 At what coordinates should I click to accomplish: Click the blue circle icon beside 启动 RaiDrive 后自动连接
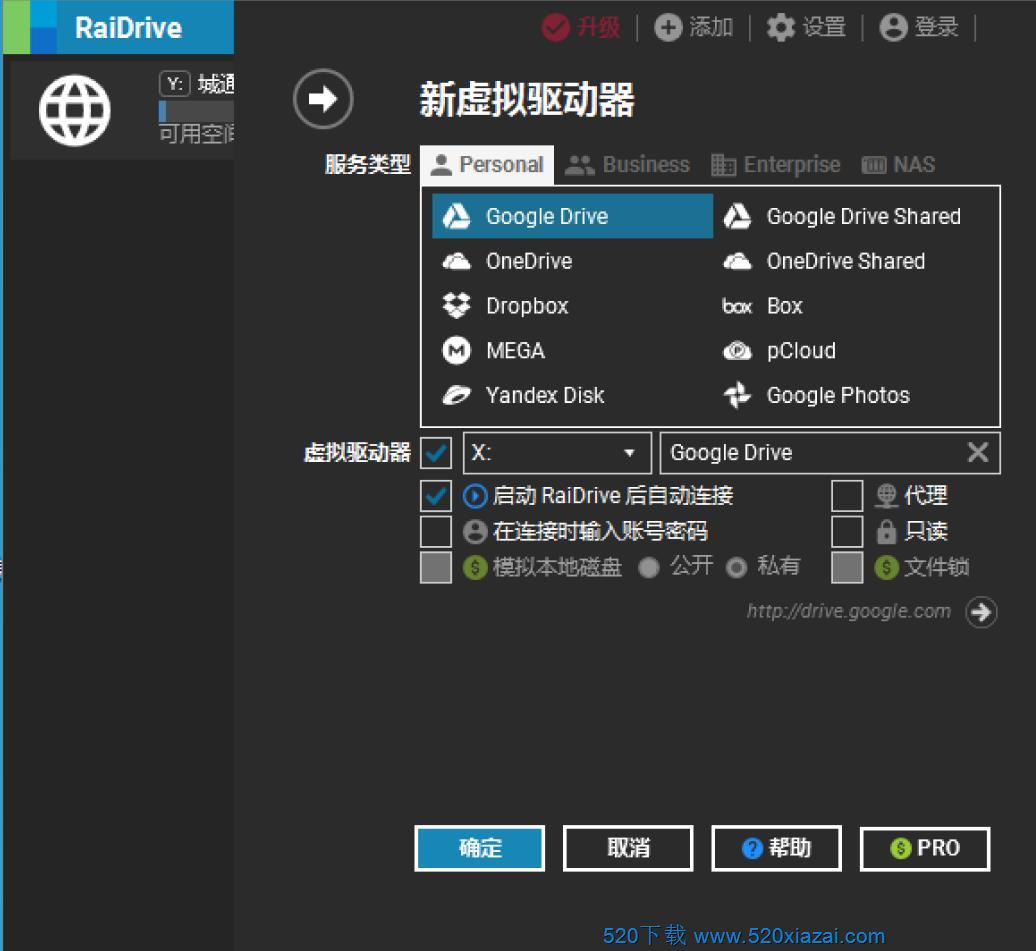[x=474, y=496]
